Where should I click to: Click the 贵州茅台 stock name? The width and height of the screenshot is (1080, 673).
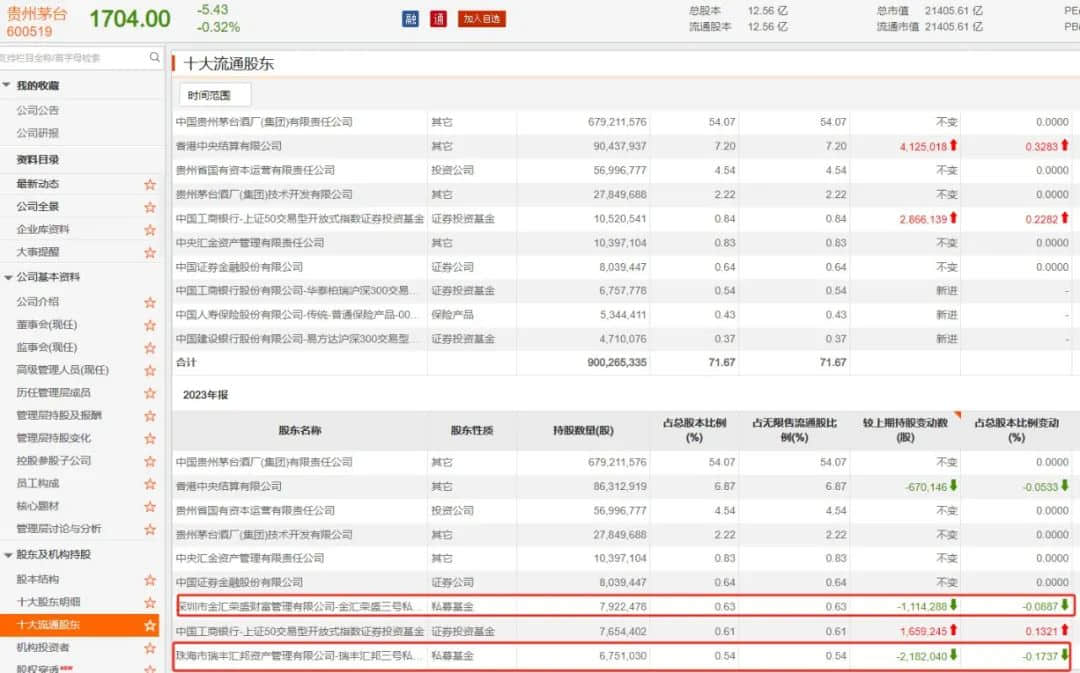click(37, 14)
